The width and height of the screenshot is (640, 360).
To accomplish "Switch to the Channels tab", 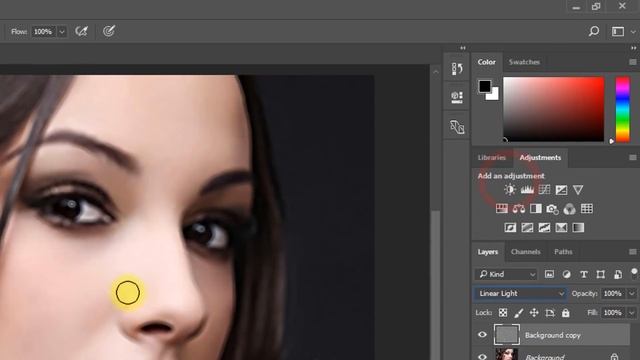I will click(x=525, y=252).
